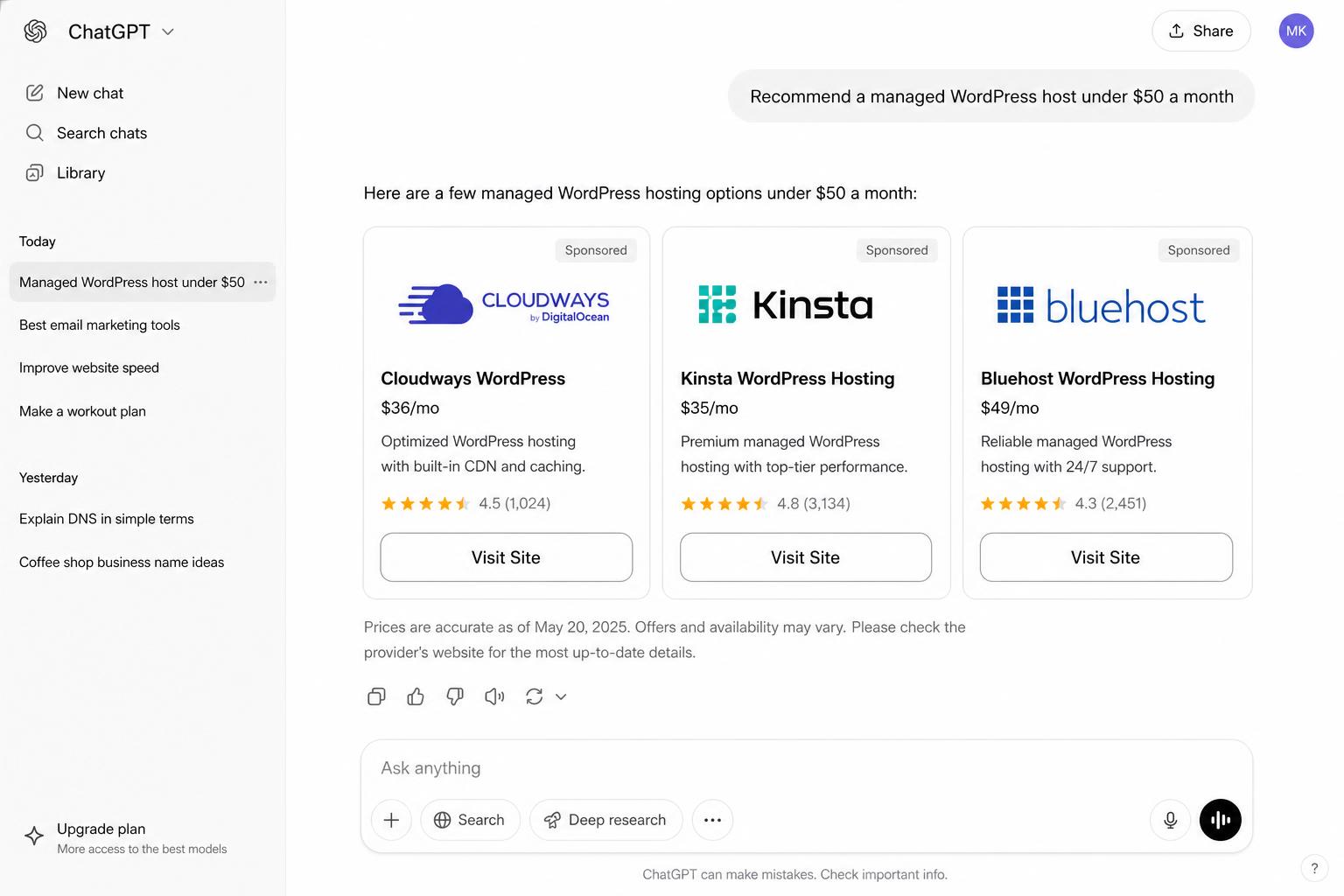The height and width of the screenshot is (896, 1344).
Task: Click the Sponsored label on Bluehost card
Action: (x=1199, y=250)
